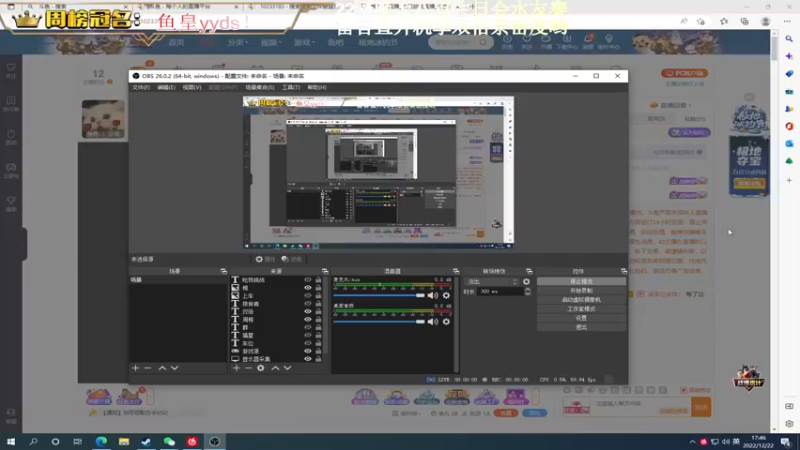Toggle lock on 周榜 source
Image resolution: width=800 pixels, height=450 pixels.
(x=318, y=319)
